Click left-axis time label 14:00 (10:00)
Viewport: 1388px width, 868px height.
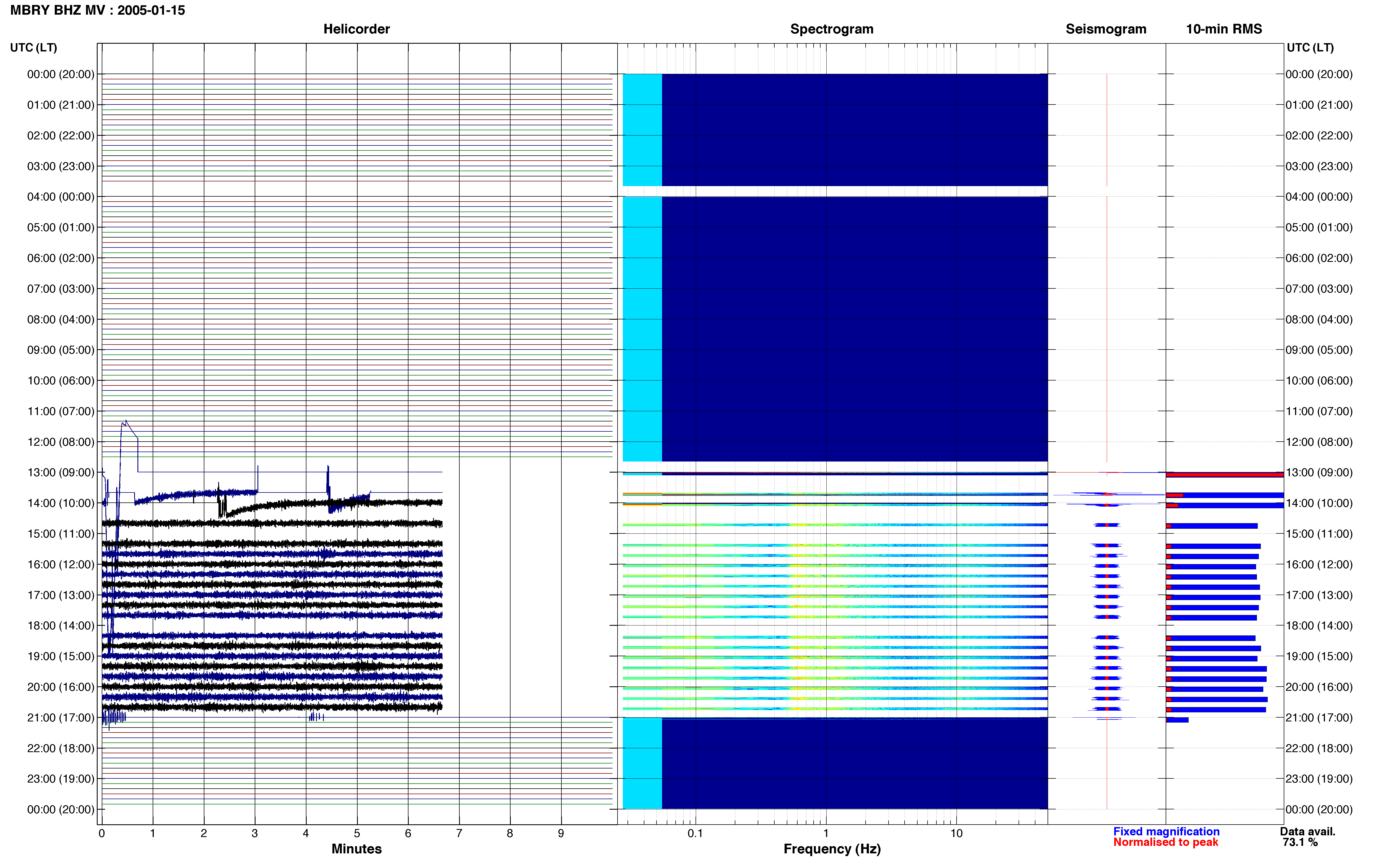pyautogui.click(x=61, y=504)
